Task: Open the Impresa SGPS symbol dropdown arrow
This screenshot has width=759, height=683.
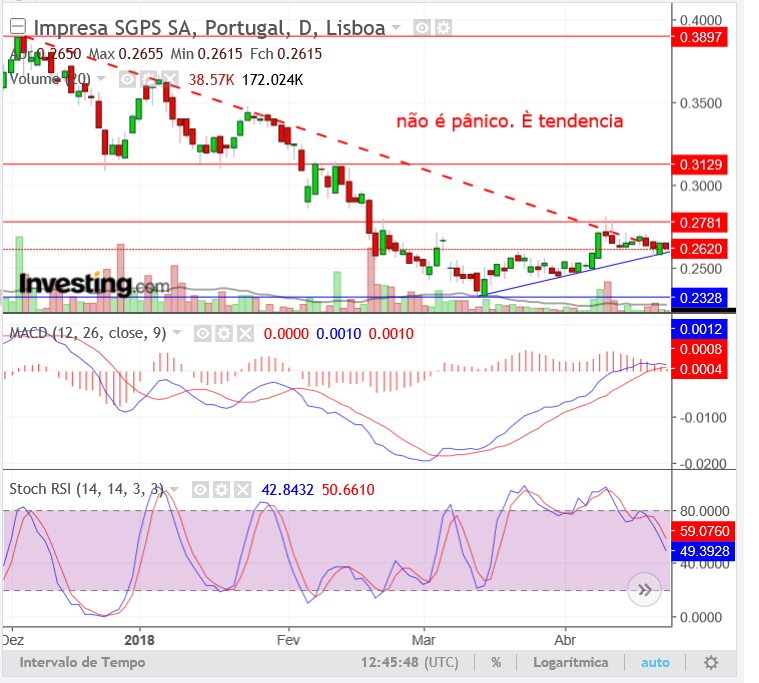Action: coord(396,28)
